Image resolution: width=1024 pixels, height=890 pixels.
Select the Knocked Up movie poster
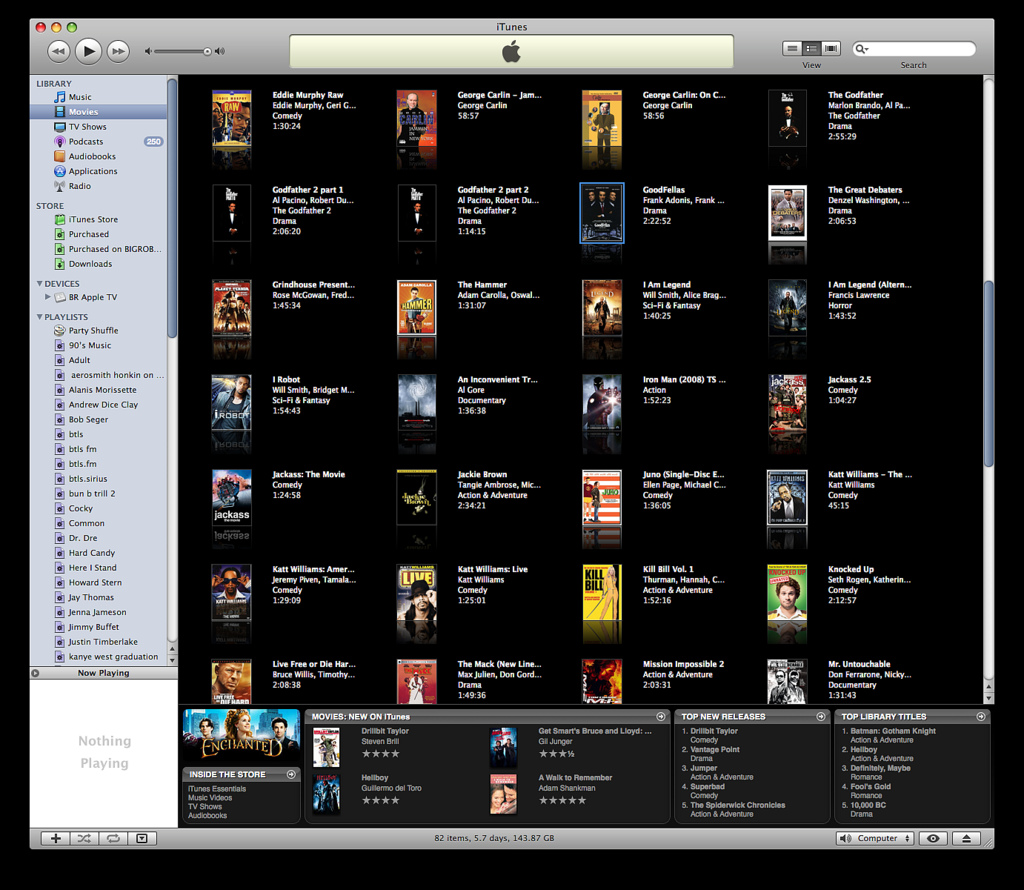click(787, 592)
